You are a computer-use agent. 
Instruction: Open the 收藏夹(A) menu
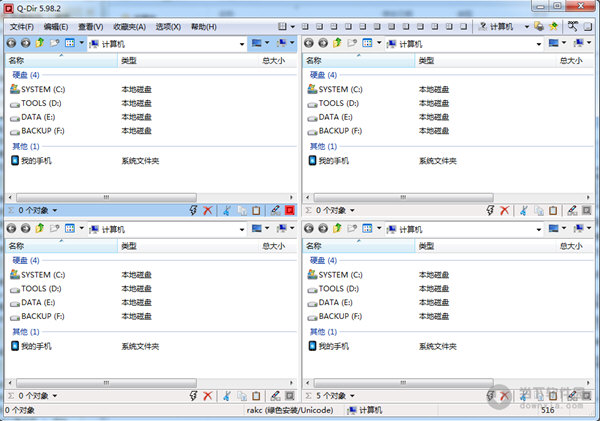pos(128,26)
